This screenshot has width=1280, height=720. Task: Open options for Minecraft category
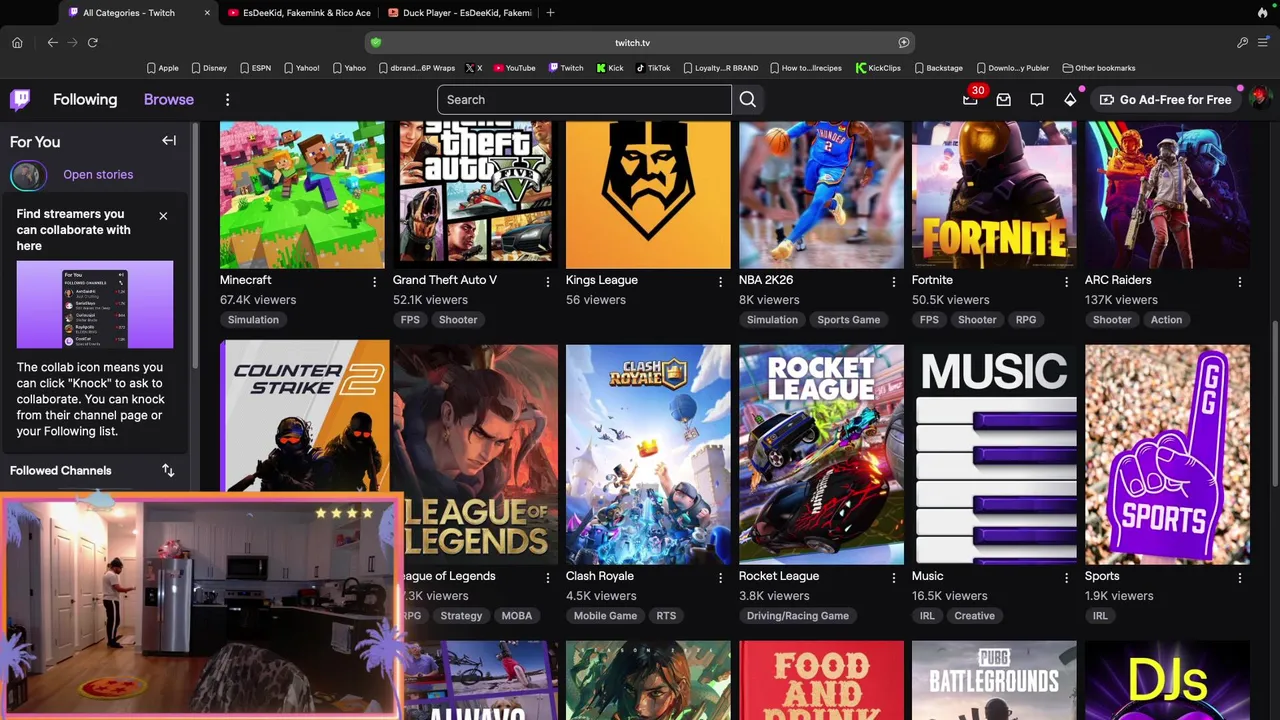375,282
